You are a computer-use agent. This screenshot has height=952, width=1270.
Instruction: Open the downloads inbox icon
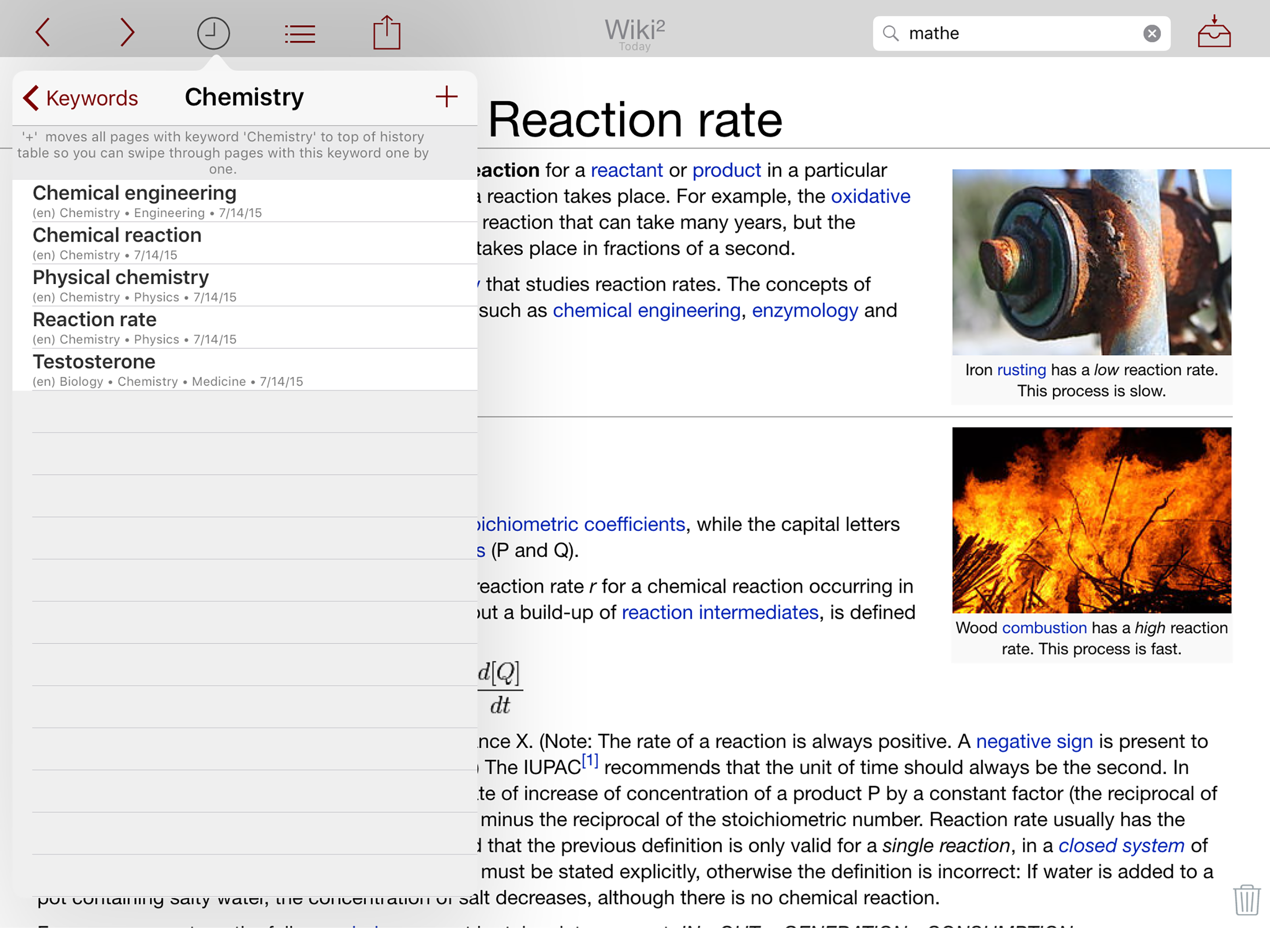[1214, 32]
